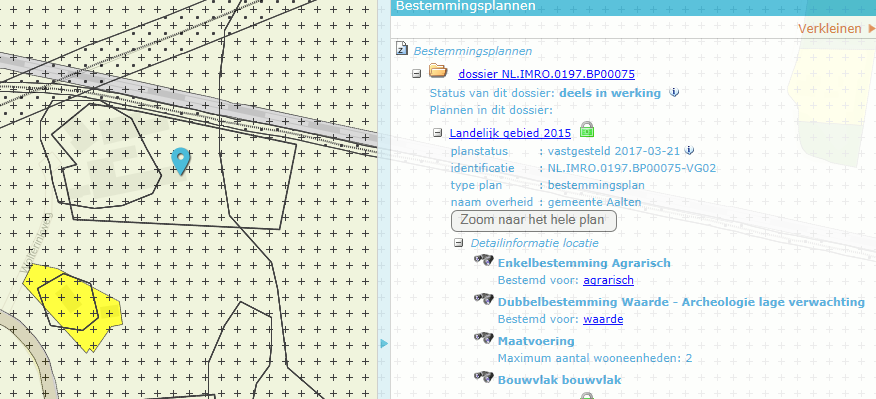Click the folder icon next to the dossier

tap(438, 70)
